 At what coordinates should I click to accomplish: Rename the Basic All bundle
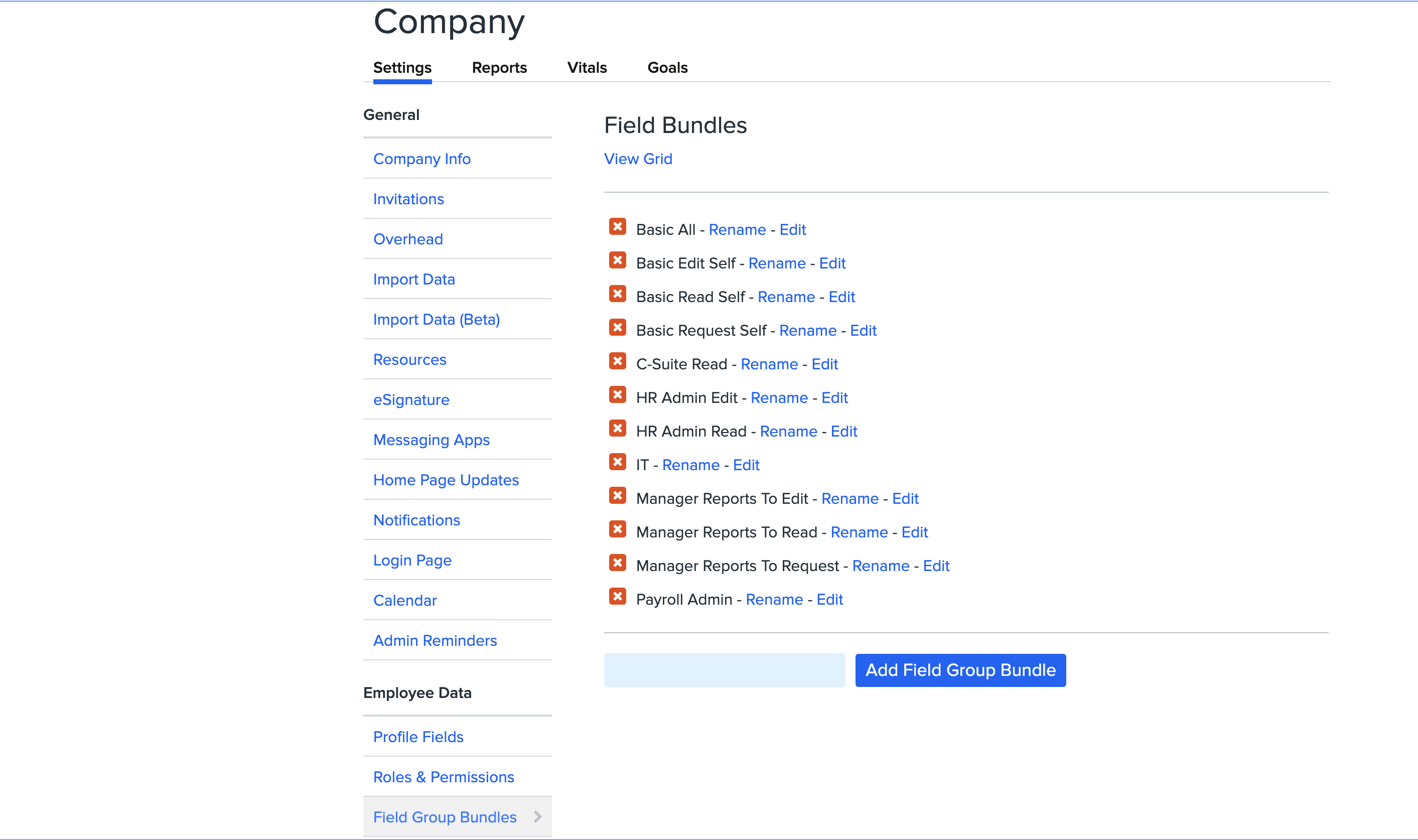(737, 230)
